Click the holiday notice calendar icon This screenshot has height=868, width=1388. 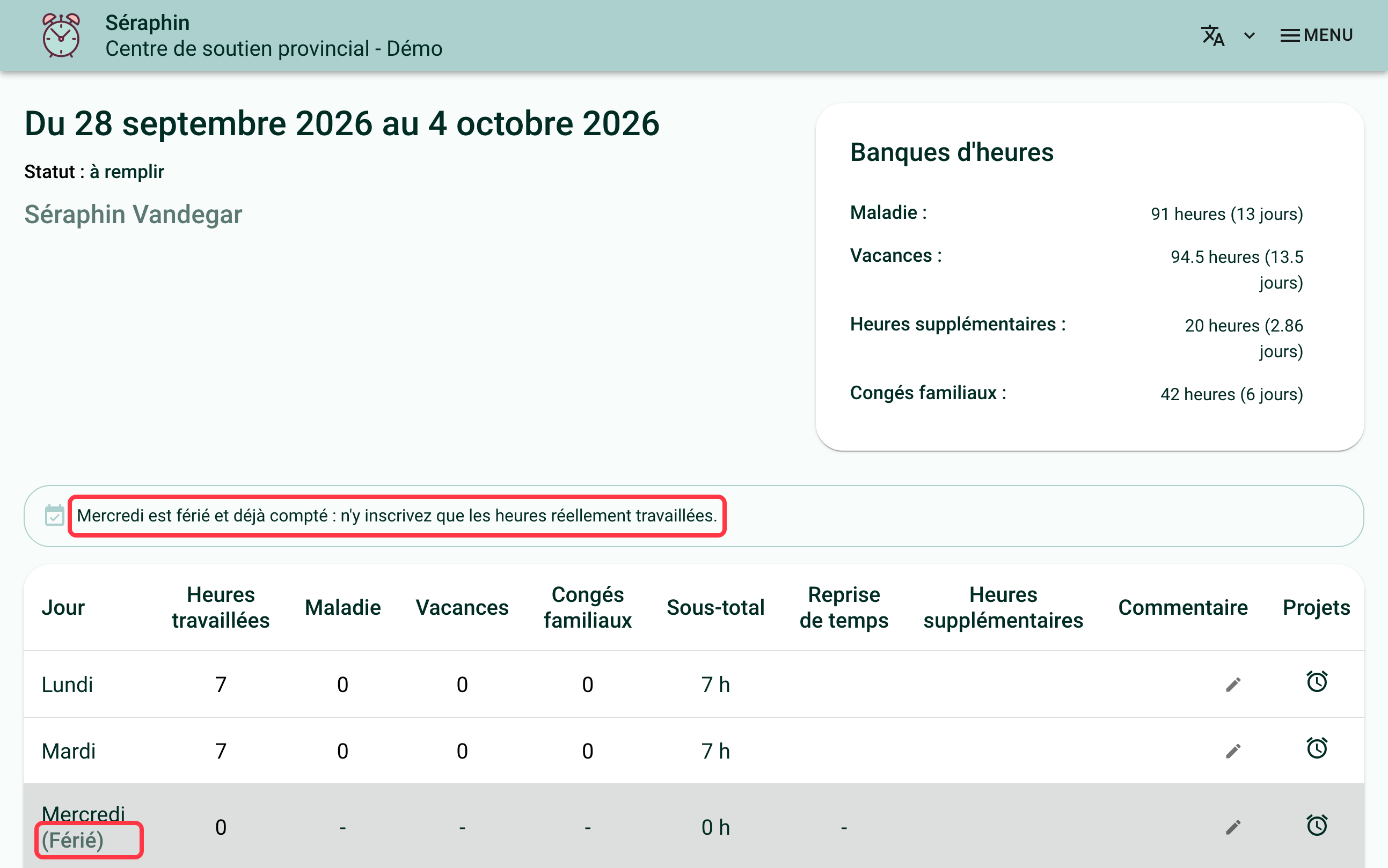click(x=55, y=515)
